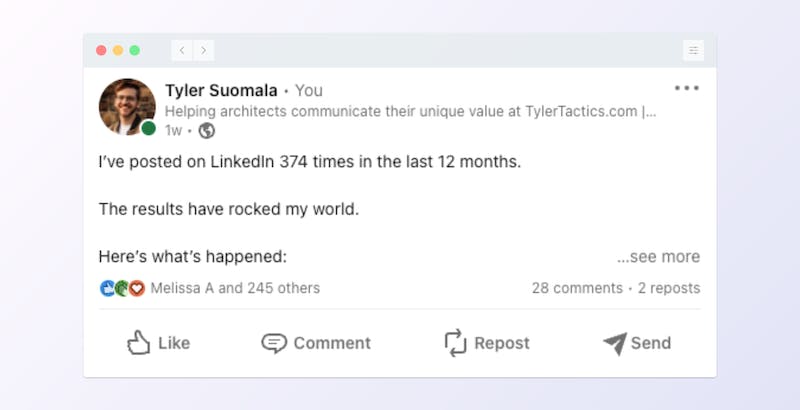This screenshot has height=410, width=800.
Task: Click the Send paper plane icon
Action: pyautogui.click(x=615, y=344)
